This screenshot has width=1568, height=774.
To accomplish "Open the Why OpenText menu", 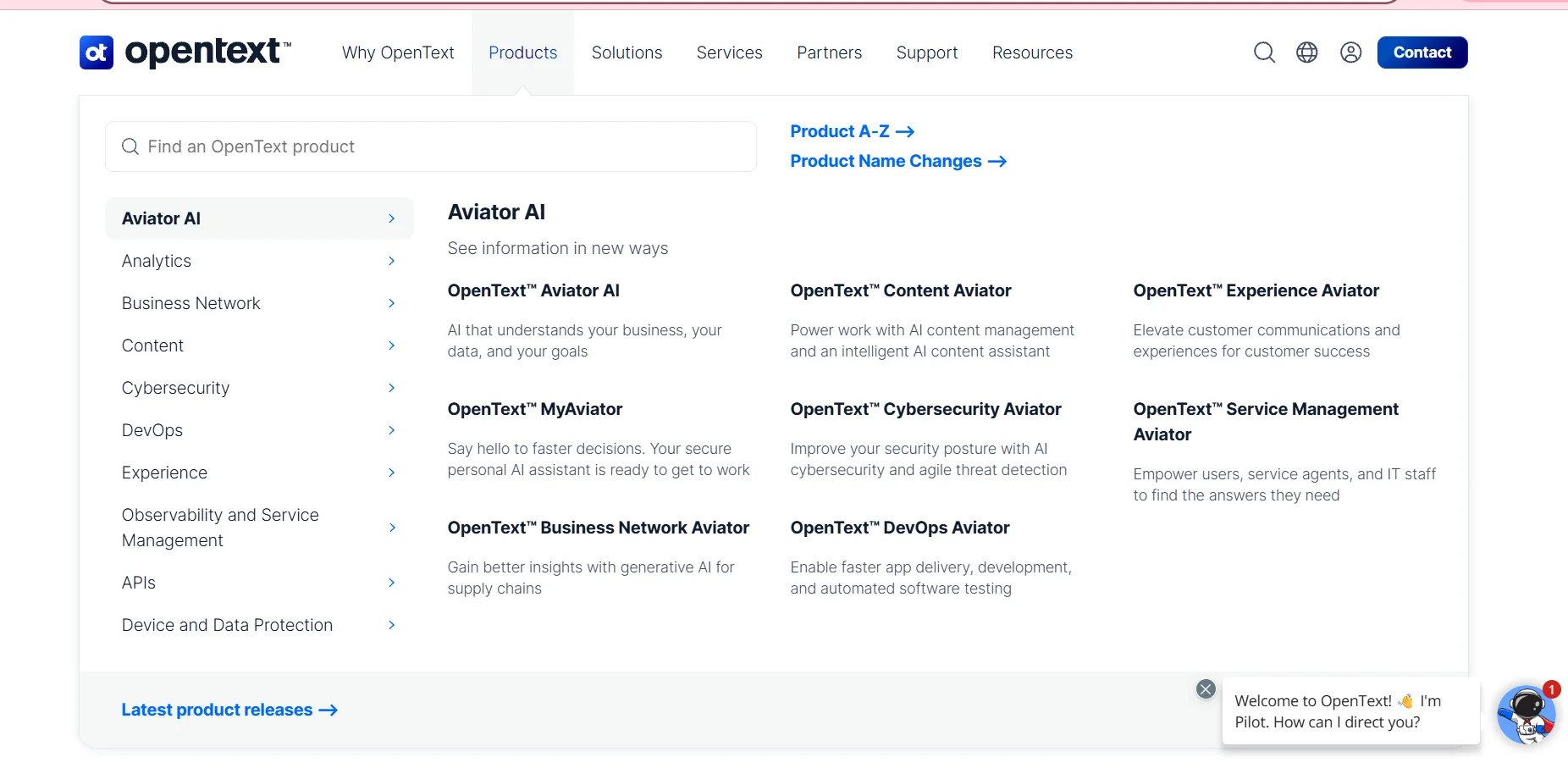I will coord(398,53).
